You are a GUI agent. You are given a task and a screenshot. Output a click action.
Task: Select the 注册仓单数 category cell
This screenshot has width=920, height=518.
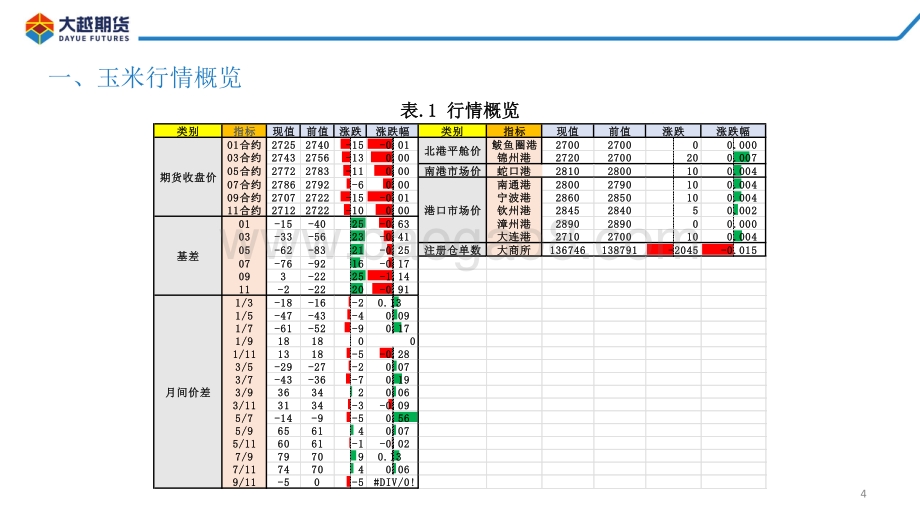coord(452,250)
